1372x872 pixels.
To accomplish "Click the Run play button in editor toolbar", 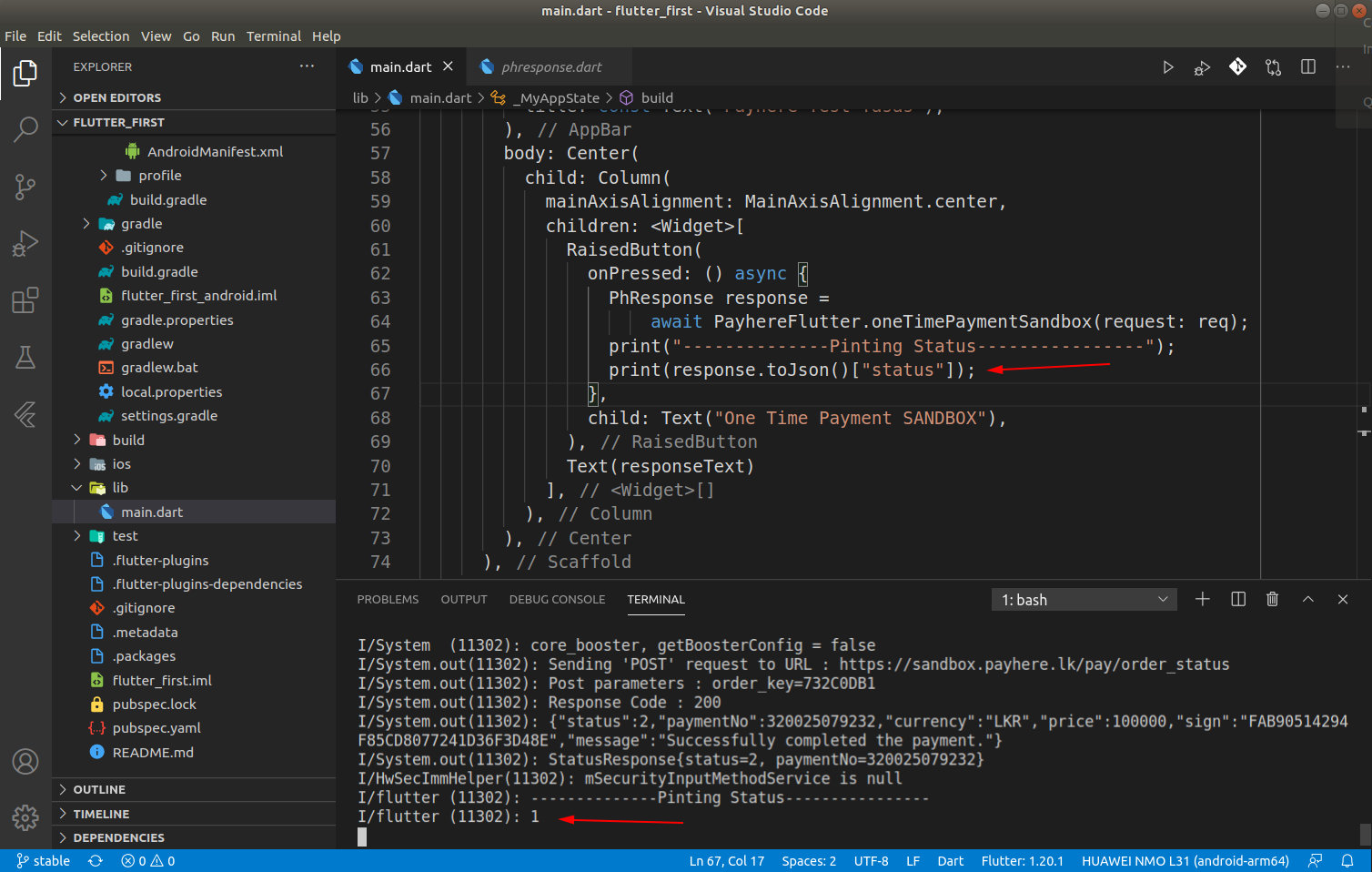I will [1167, 67].
